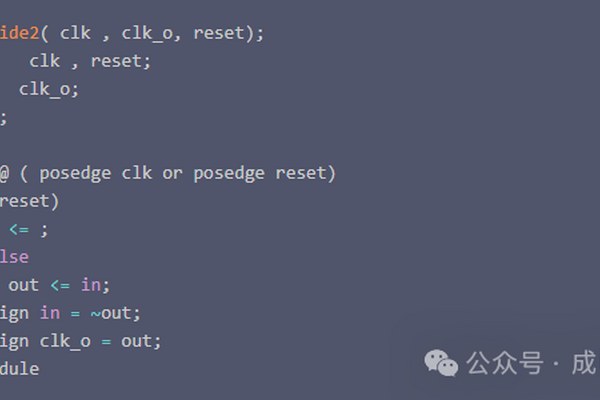The height and width of the screenshot is (400, 600).
Task: Click the standalone "clk_o;" declaration line
Action: 49,89
